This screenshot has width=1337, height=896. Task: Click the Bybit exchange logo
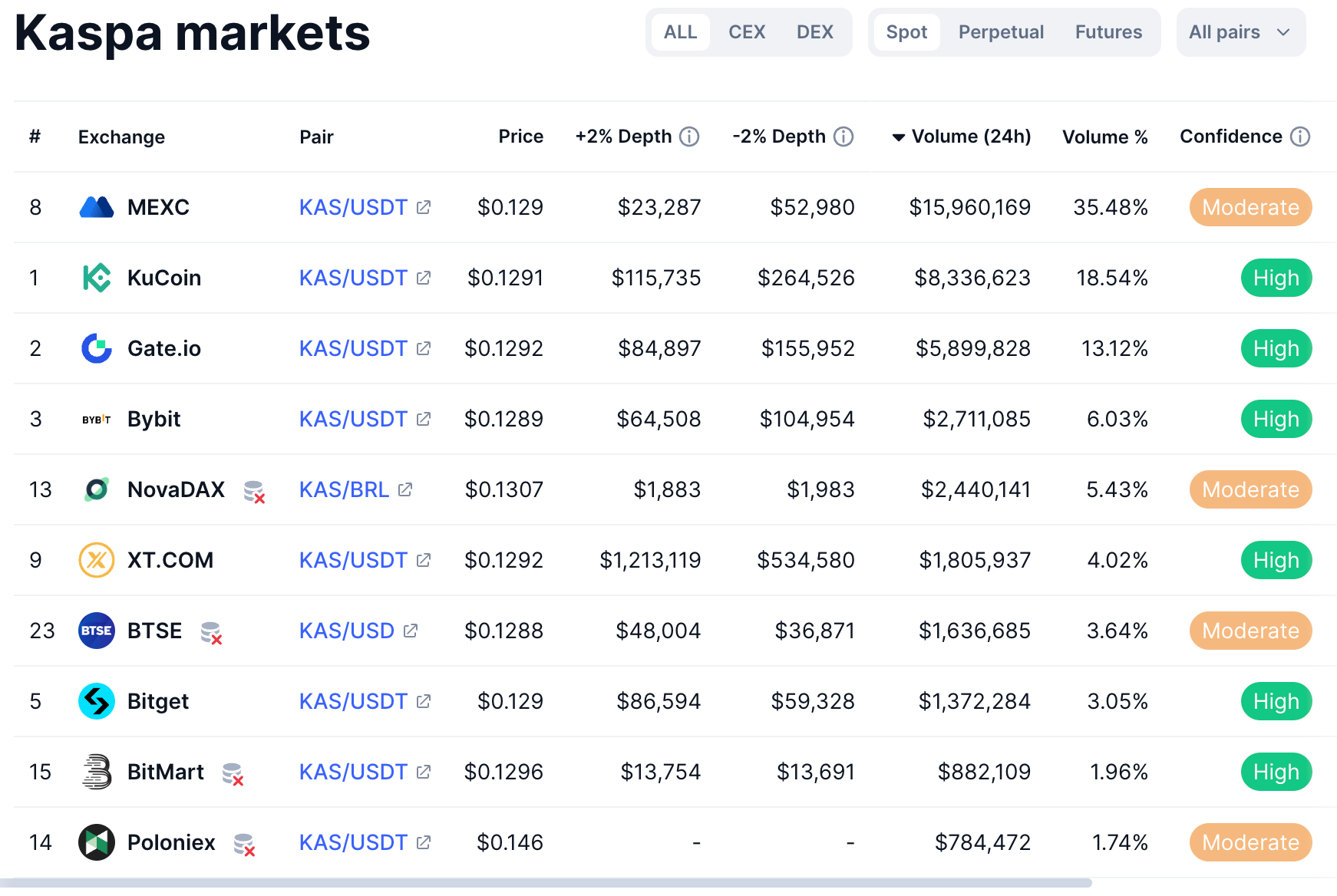point(97,420)
